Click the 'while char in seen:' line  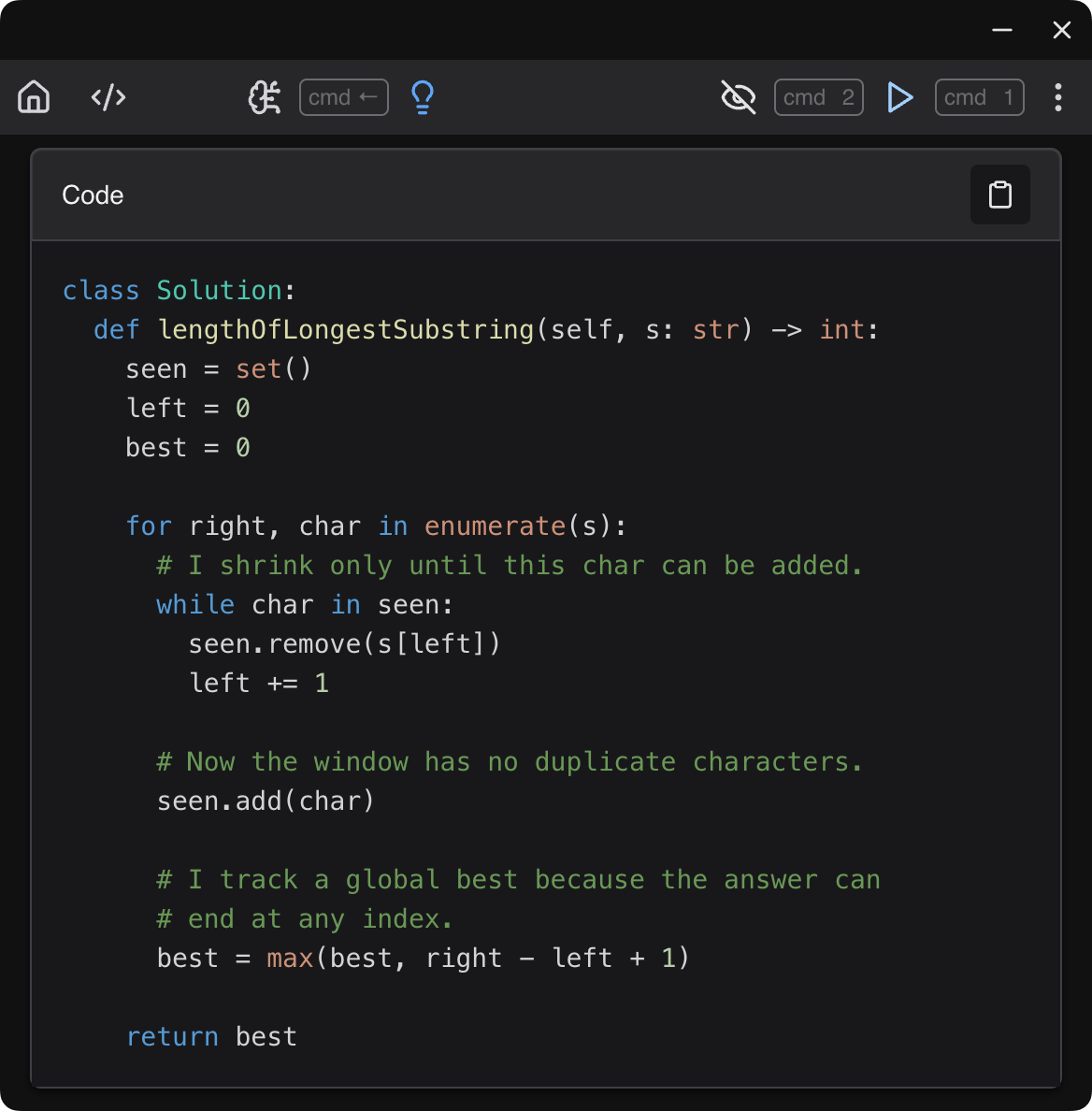point(305,604)
